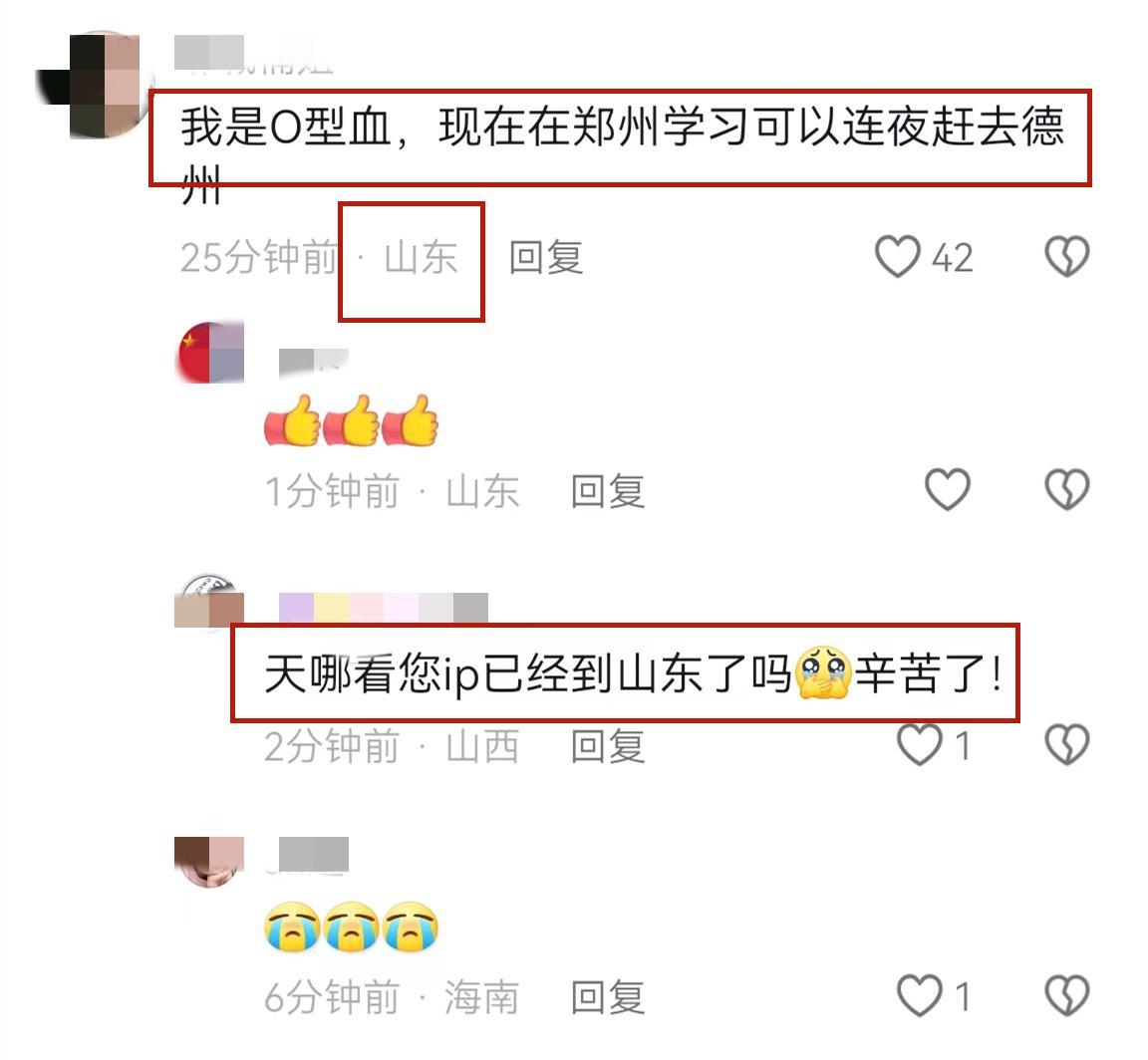
Task: Reply to the 6分钟前 海南 comment
Action: pos(608,997)
